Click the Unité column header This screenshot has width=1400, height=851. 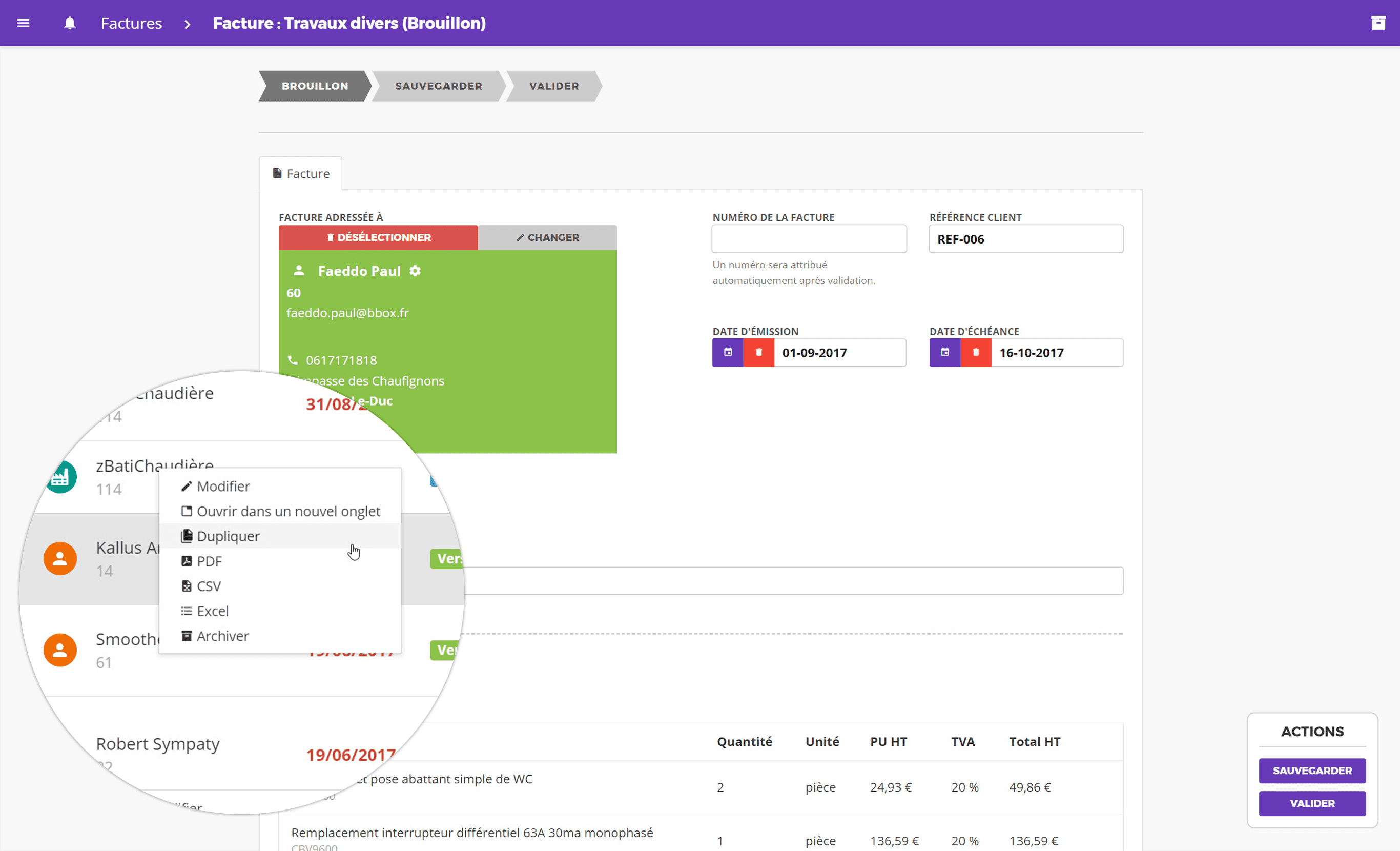(x=822, y=741)
